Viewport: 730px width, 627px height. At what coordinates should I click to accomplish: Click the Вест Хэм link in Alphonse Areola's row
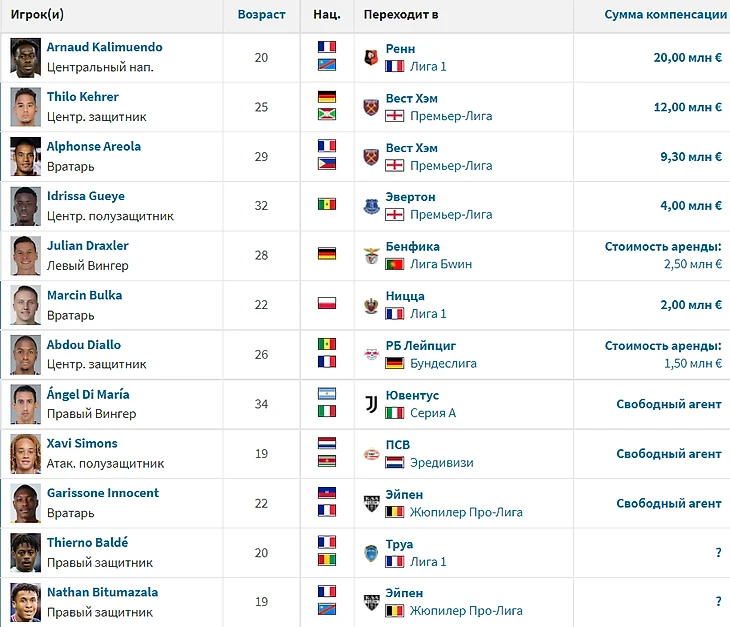click(411, 147)
